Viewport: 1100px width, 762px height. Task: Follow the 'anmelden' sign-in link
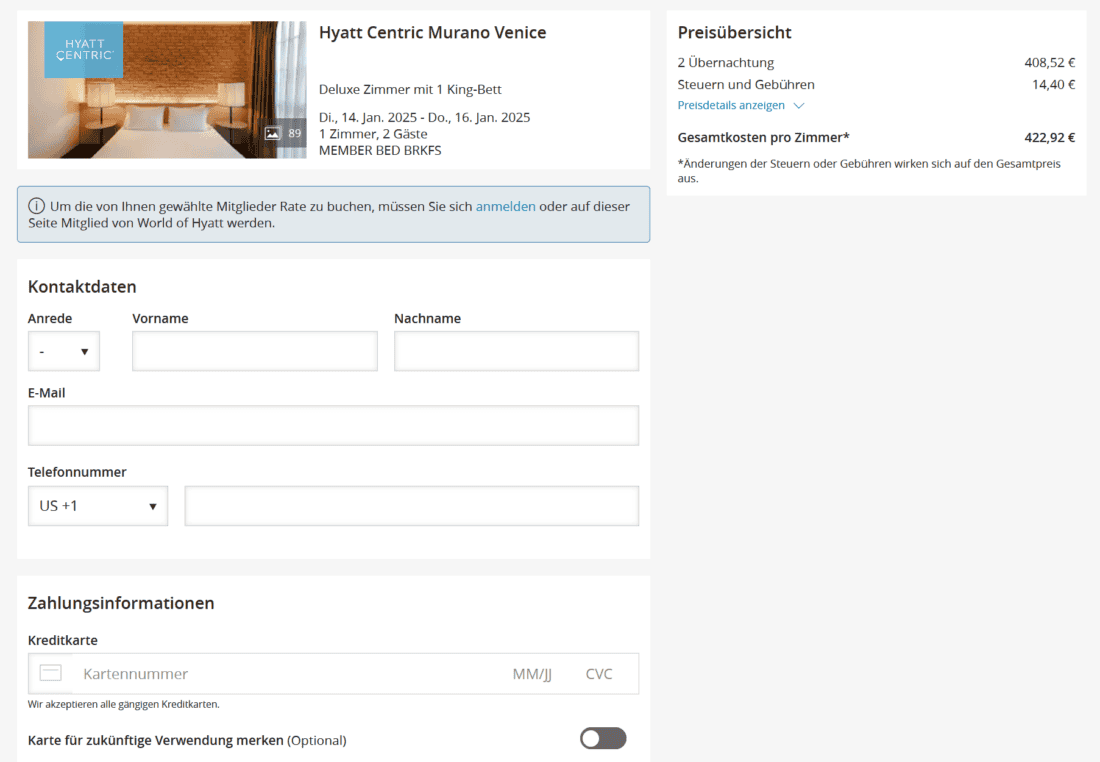[505, 206]
